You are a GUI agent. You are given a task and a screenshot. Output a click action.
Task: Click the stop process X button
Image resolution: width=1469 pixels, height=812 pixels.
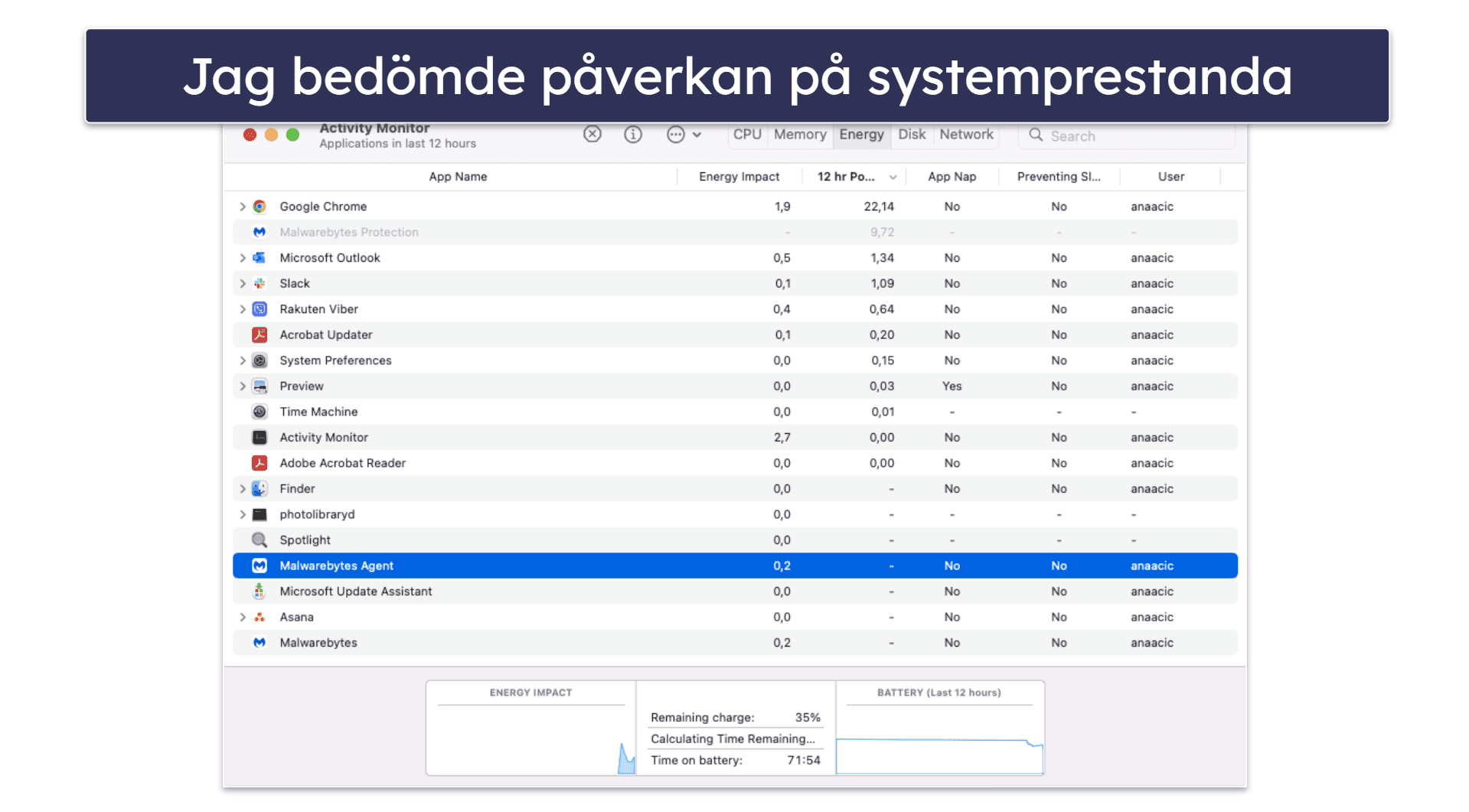coord(592,135)
